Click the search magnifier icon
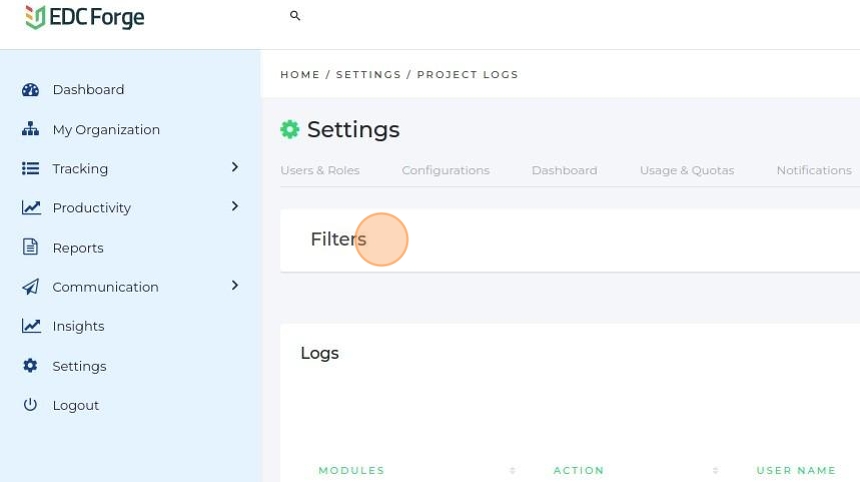The height and width of the screenshot is (482, 860). [x=295, y=16]
